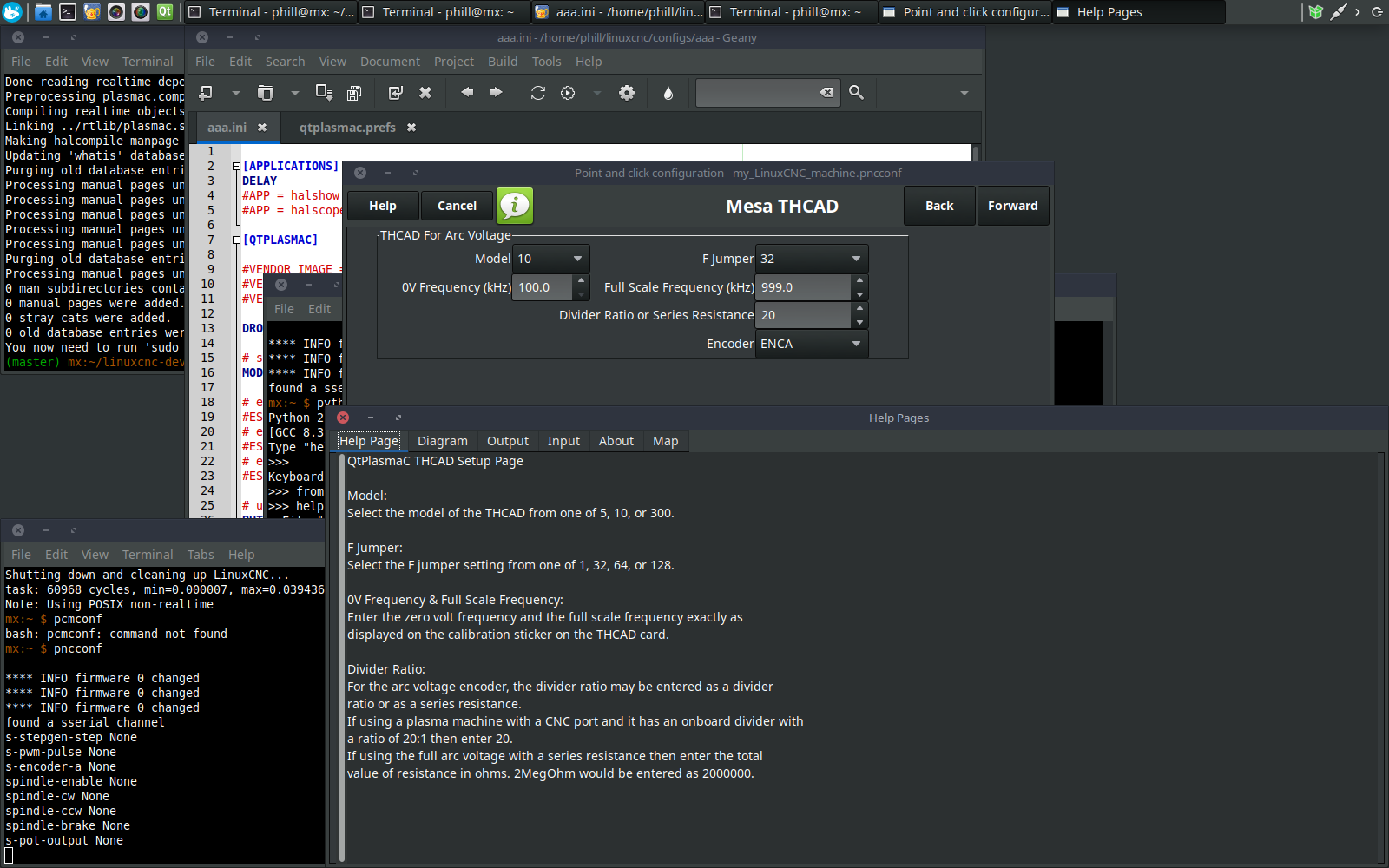Switch to 'Point and click configur...' taskbar entry
The image size is (1389, 868).
tap(965, 12)
